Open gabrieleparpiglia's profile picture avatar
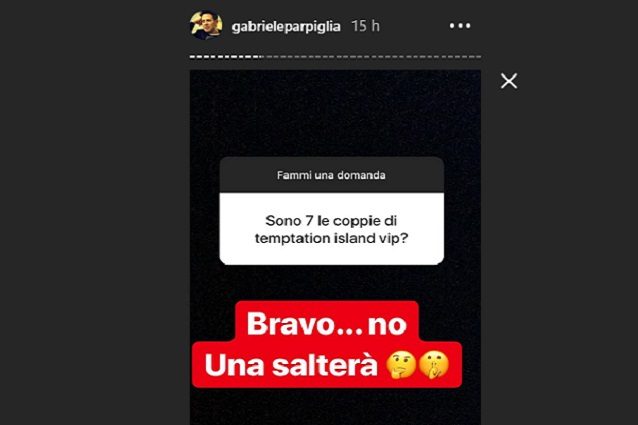 tap(206, 25)
